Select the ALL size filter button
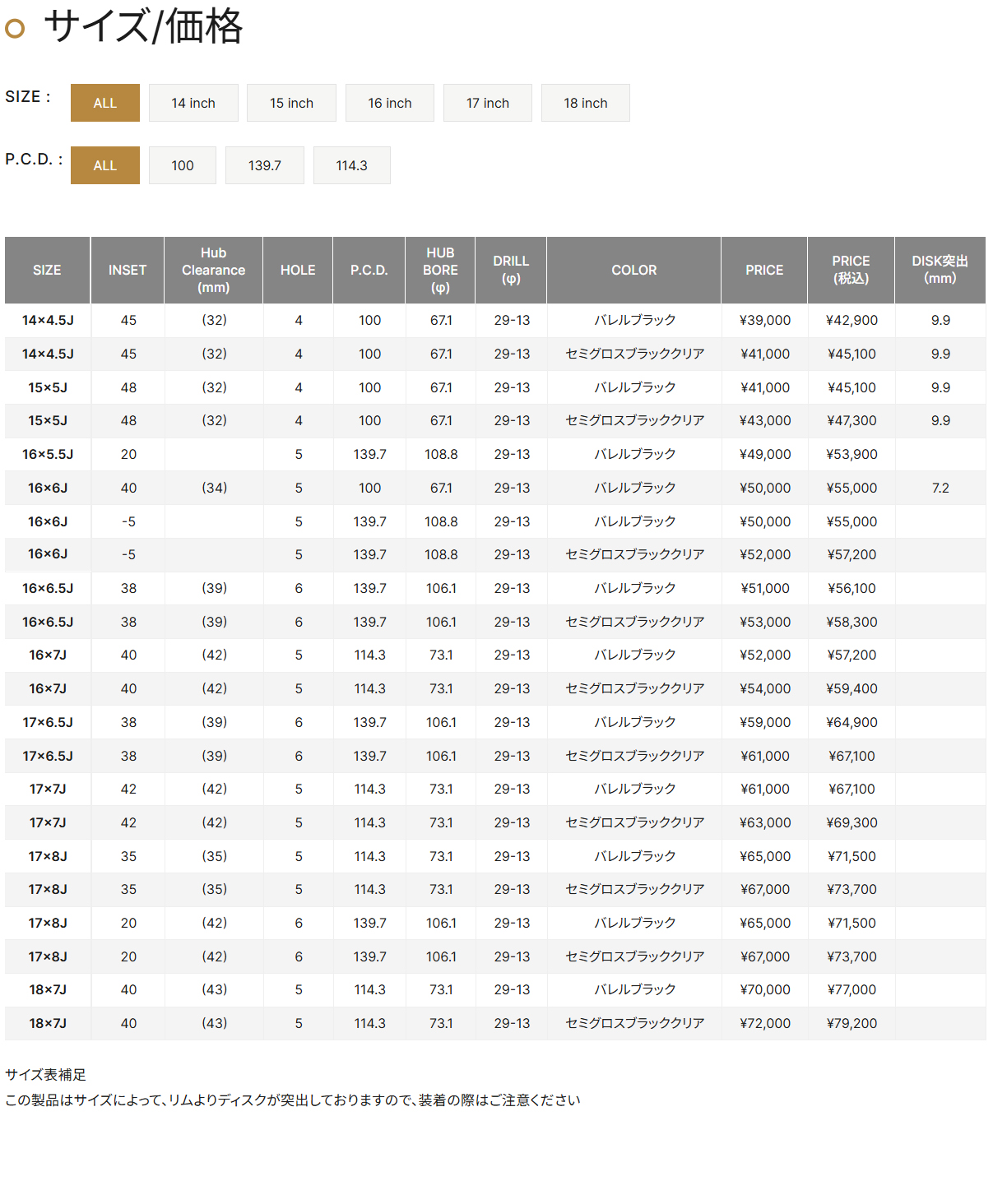The image size is (993, 1204). pos(105,103)
